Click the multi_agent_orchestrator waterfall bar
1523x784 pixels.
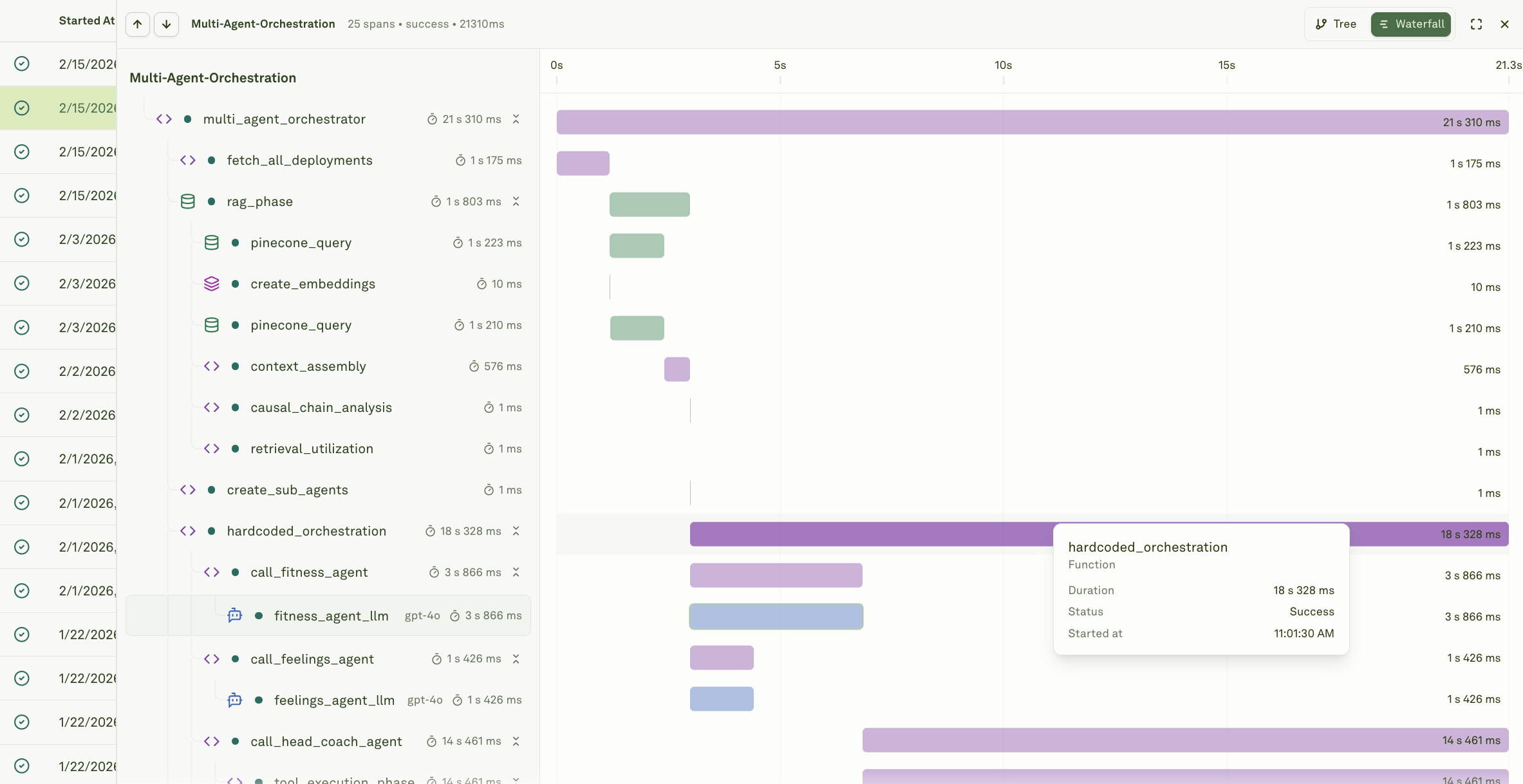click(1032, 122)
